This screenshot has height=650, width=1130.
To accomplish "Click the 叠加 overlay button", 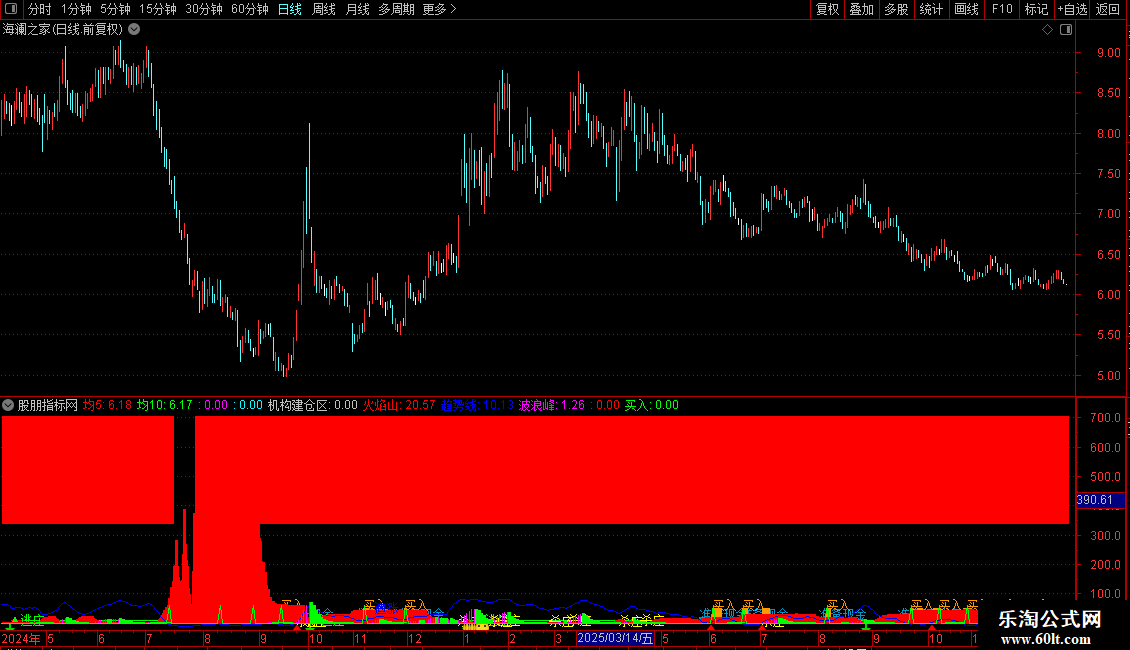I will [861, 9].
